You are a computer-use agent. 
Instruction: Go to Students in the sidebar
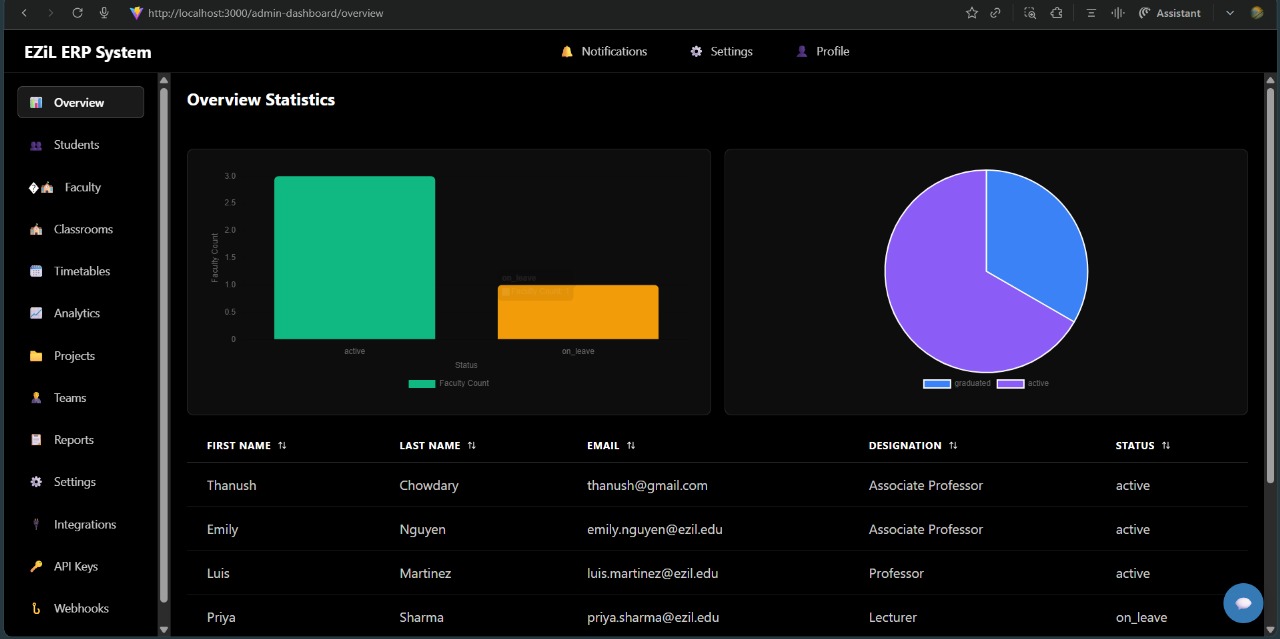tap(76, 145)
